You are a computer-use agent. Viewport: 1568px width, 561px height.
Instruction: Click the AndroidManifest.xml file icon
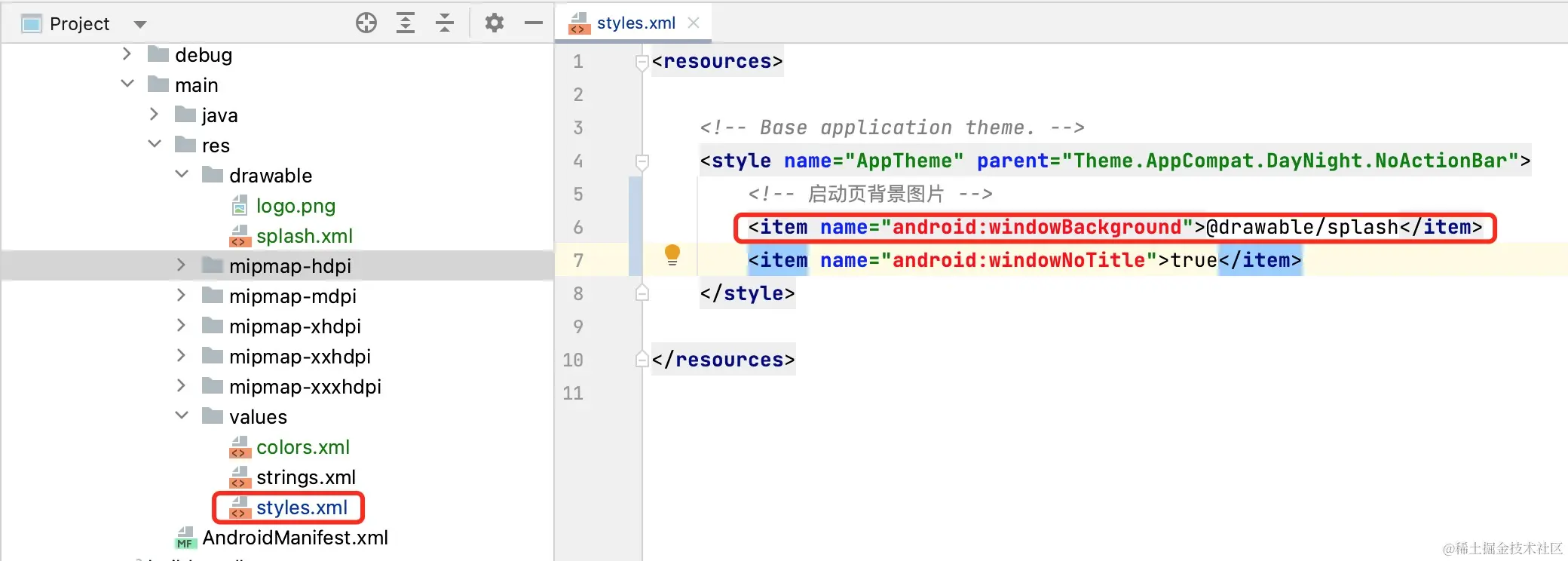coord(185,538)
